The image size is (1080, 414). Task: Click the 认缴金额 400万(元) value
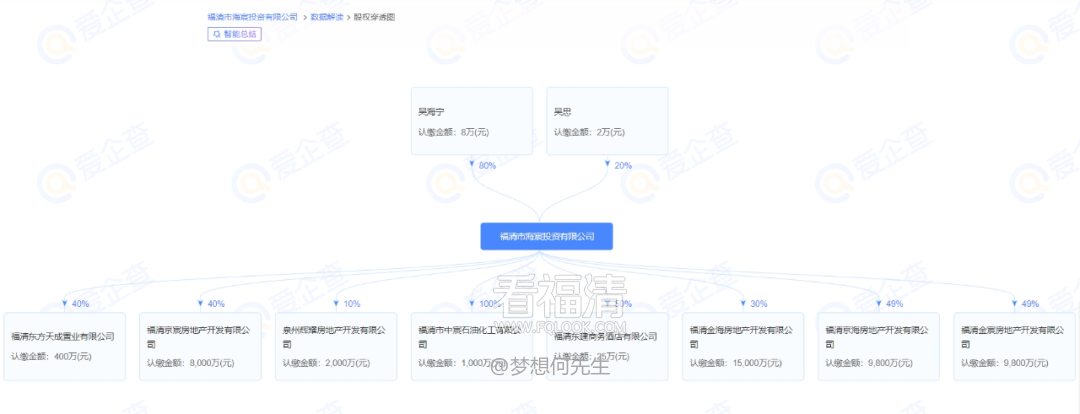[x=51, y=357]
